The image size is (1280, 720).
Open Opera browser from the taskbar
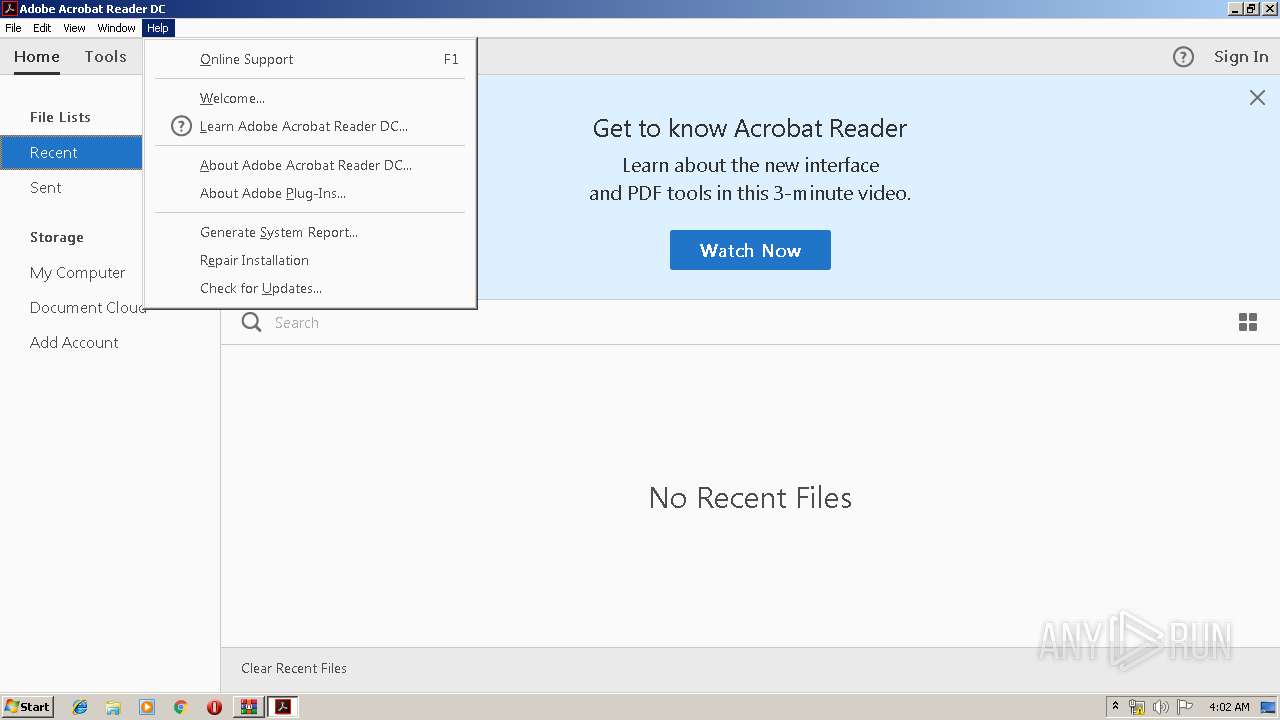pyautogui.click(x=214, y=707)
